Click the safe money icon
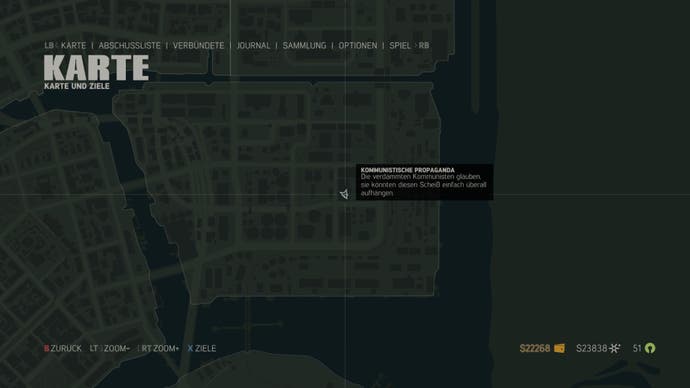 (615, 348)
